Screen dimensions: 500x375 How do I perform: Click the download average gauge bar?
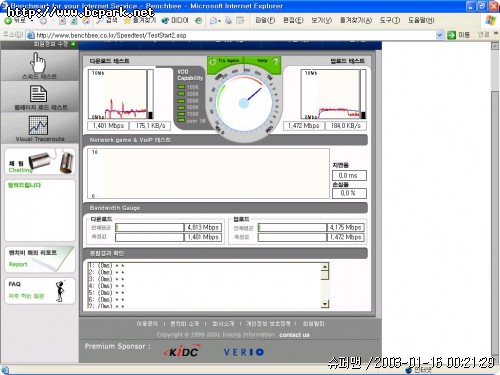click(150, 228)
